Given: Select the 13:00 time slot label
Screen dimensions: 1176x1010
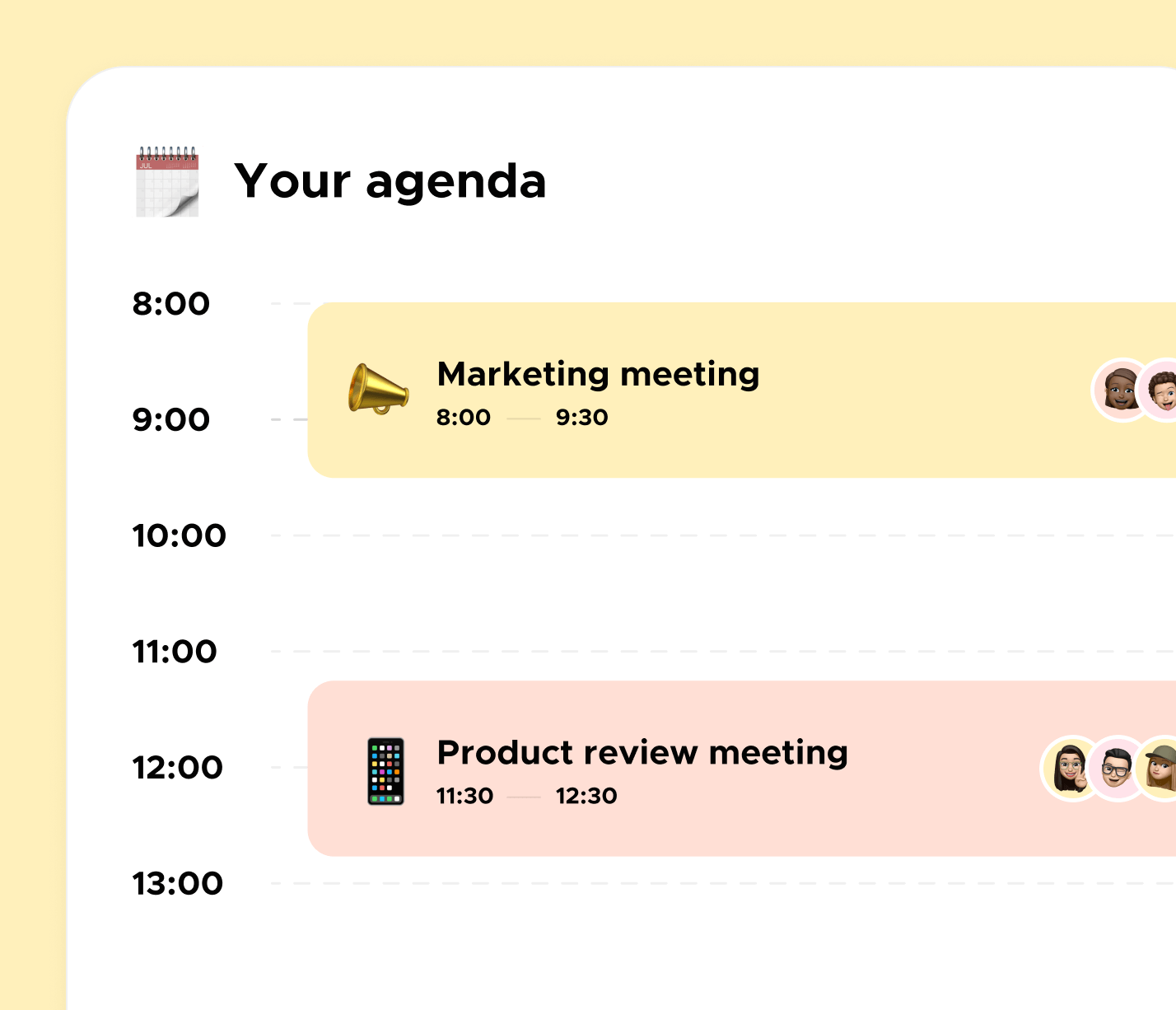Looking at the screenshot, I should tap(177, 884).
